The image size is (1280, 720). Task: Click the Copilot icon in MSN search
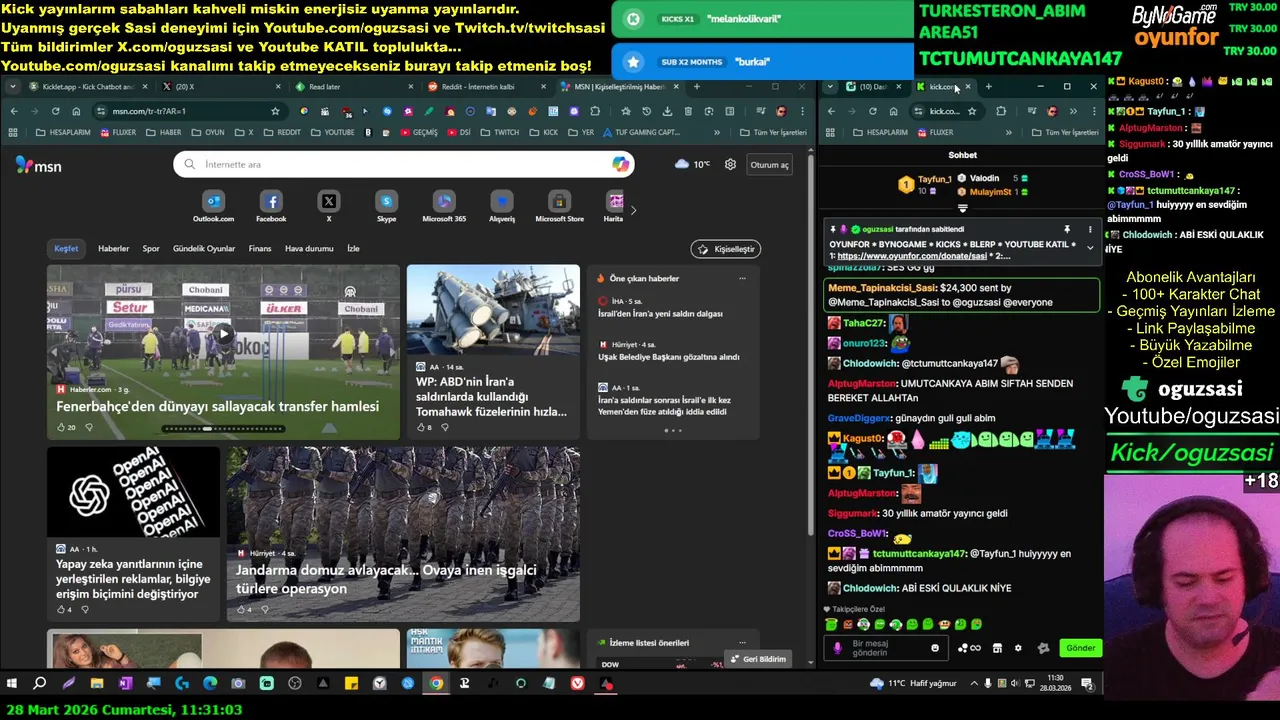(621, 164)
